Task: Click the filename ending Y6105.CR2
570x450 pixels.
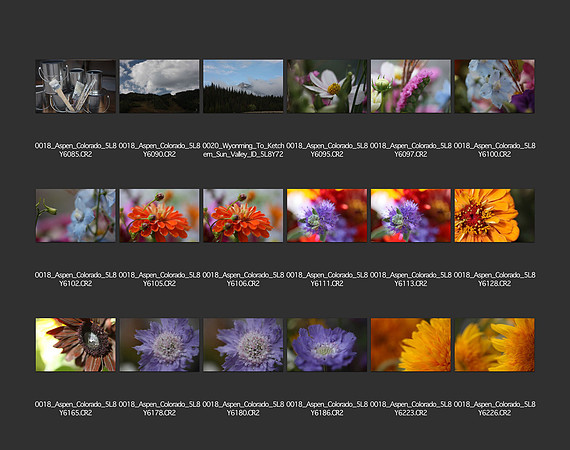Action: [x=159, y=279]
